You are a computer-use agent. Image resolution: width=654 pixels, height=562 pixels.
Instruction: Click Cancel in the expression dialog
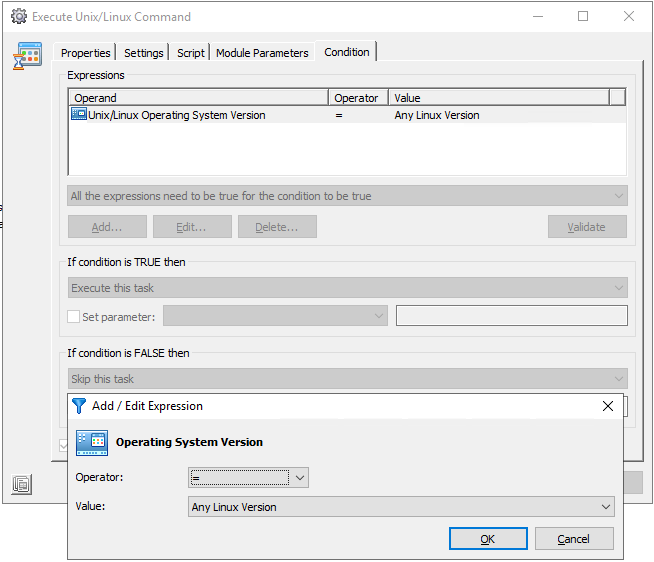coord(574,539)
